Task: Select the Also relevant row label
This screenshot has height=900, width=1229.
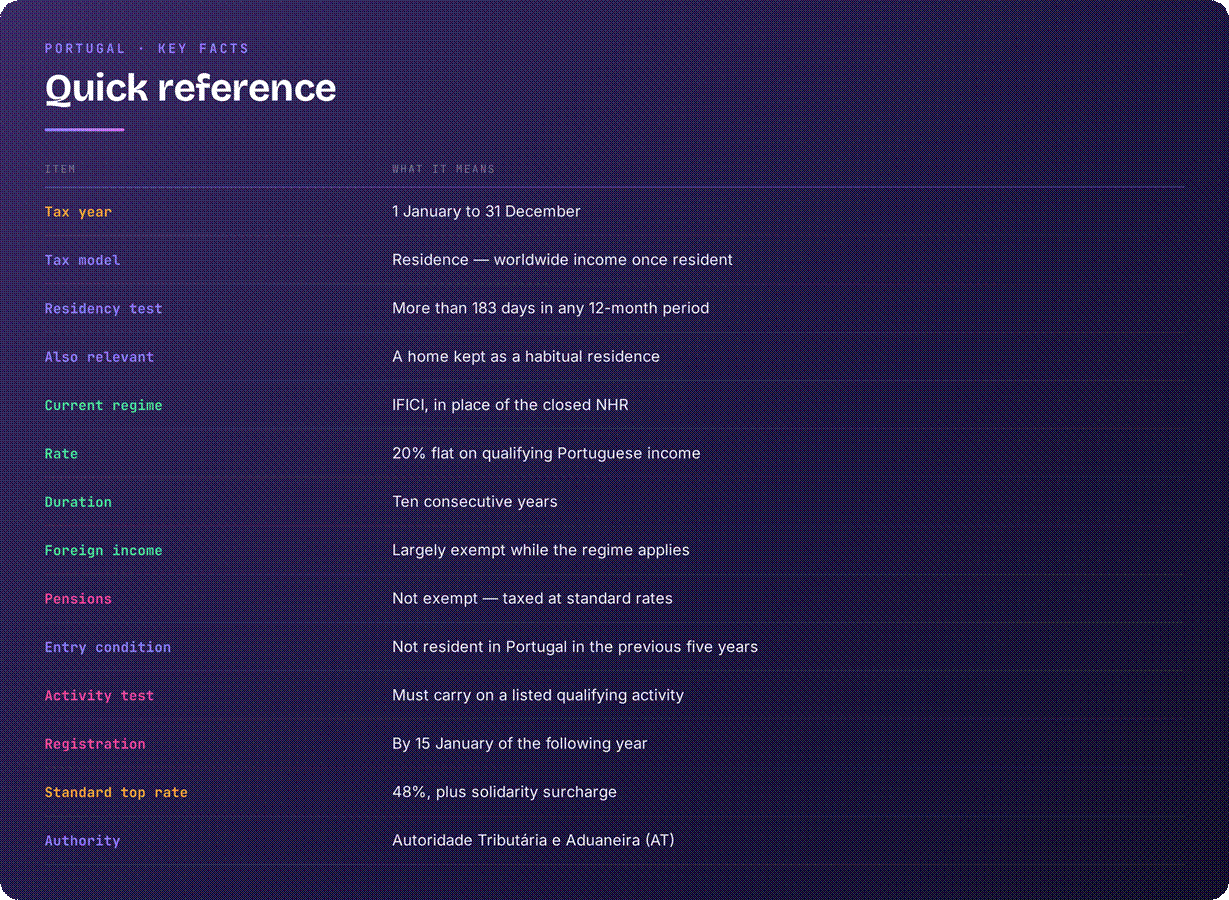Action: click(x=99, y=357)
